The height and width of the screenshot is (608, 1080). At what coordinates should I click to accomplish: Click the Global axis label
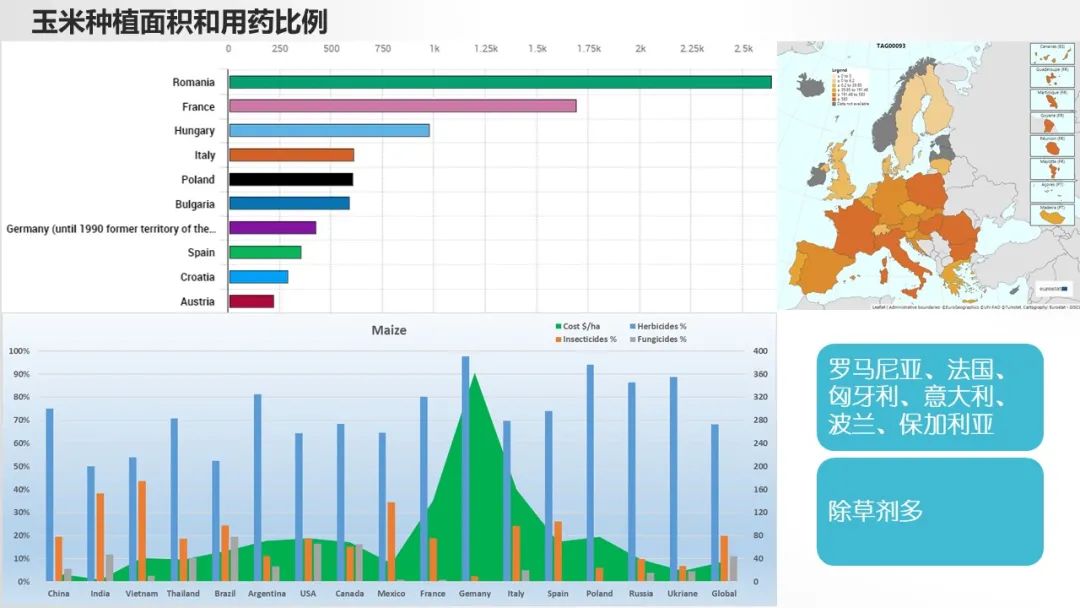(x=724, y=594)
